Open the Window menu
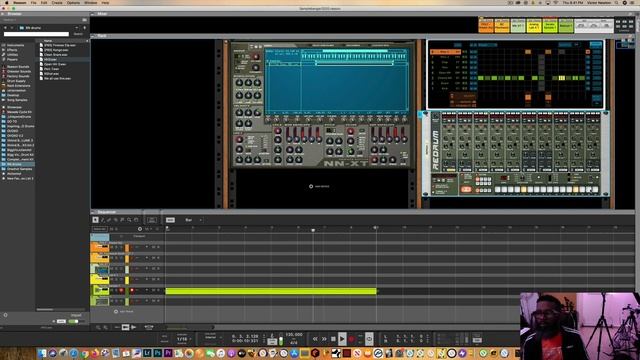Screen dimensions: 640x360 [91, 2]
